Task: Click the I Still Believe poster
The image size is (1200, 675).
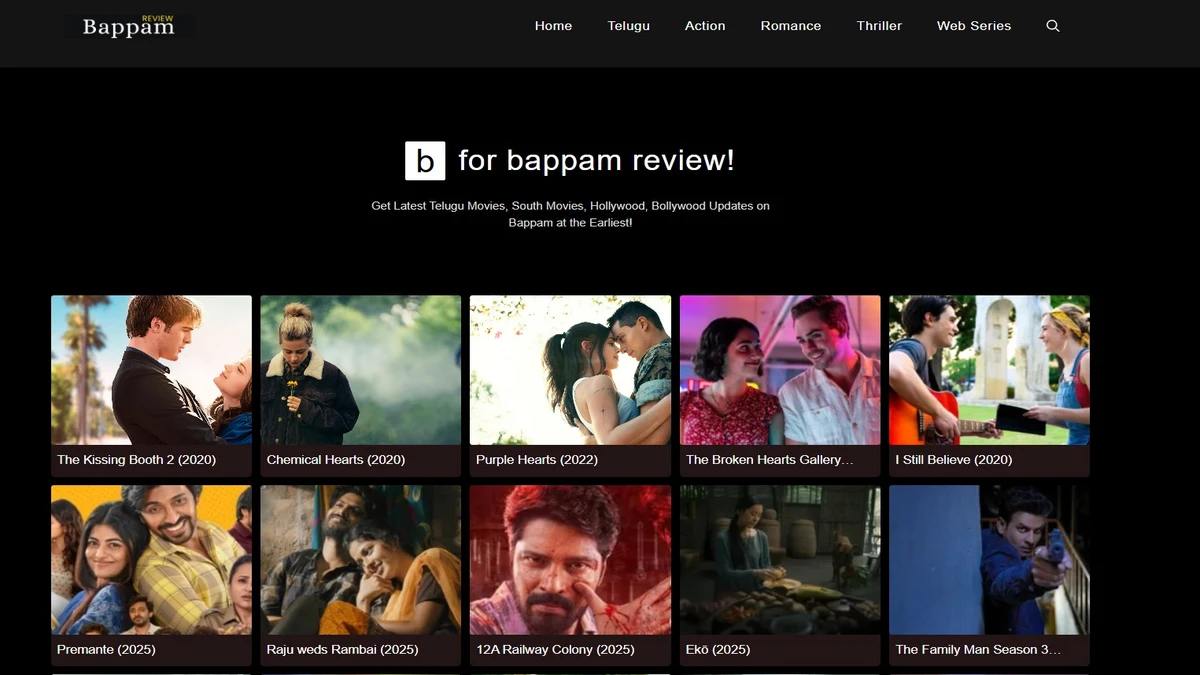Action: 988,370
